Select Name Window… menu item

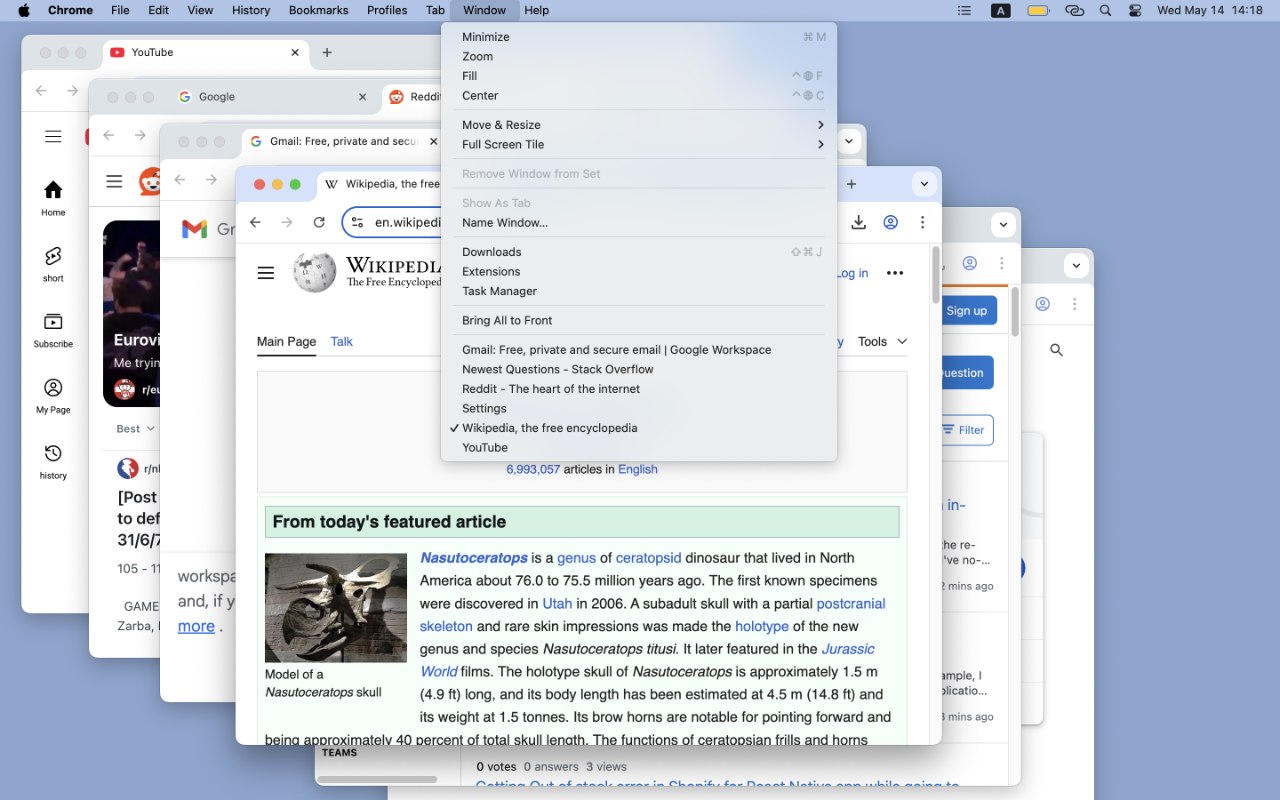pyautogui.click(x=642, y=223)
